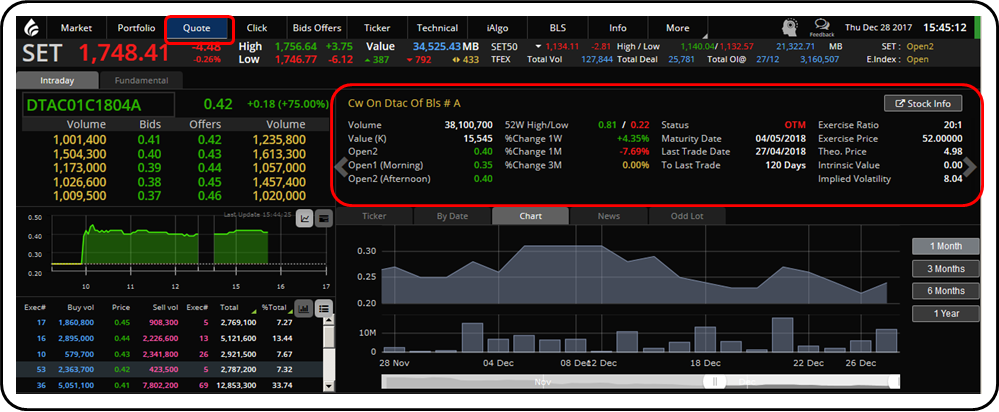Set chart range to 6 Months
The height and width of the screenshot is (412, 999).
point(945,291)
